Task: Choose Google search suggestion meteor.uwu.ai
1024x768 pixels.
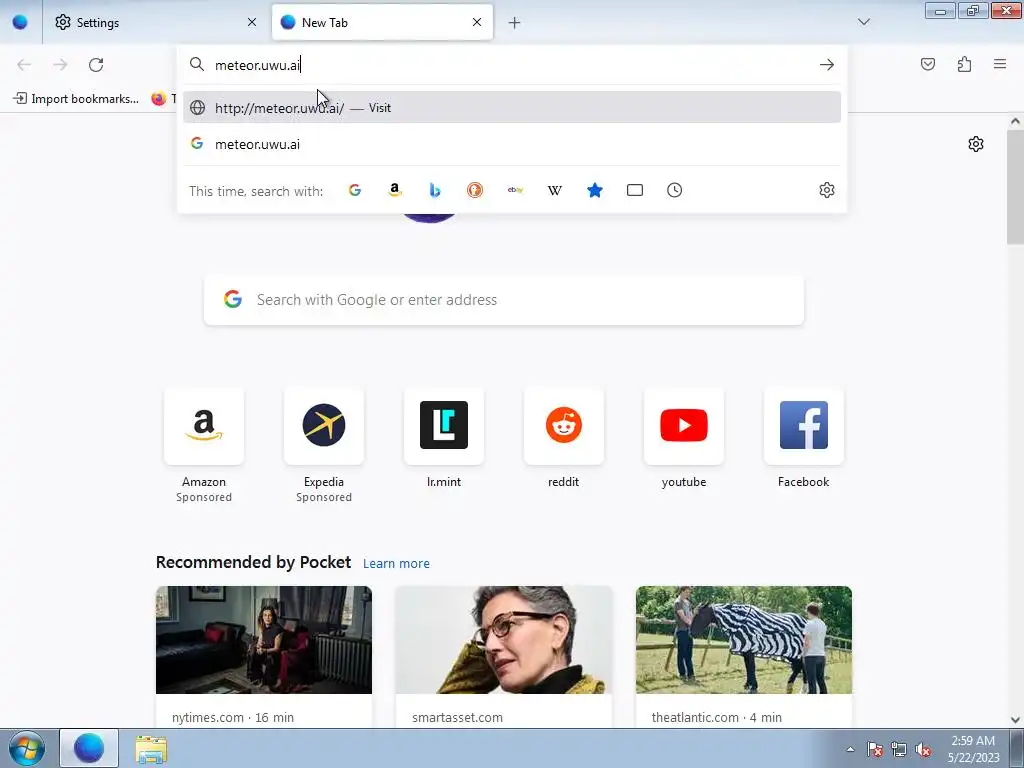Action: [512, 144]
